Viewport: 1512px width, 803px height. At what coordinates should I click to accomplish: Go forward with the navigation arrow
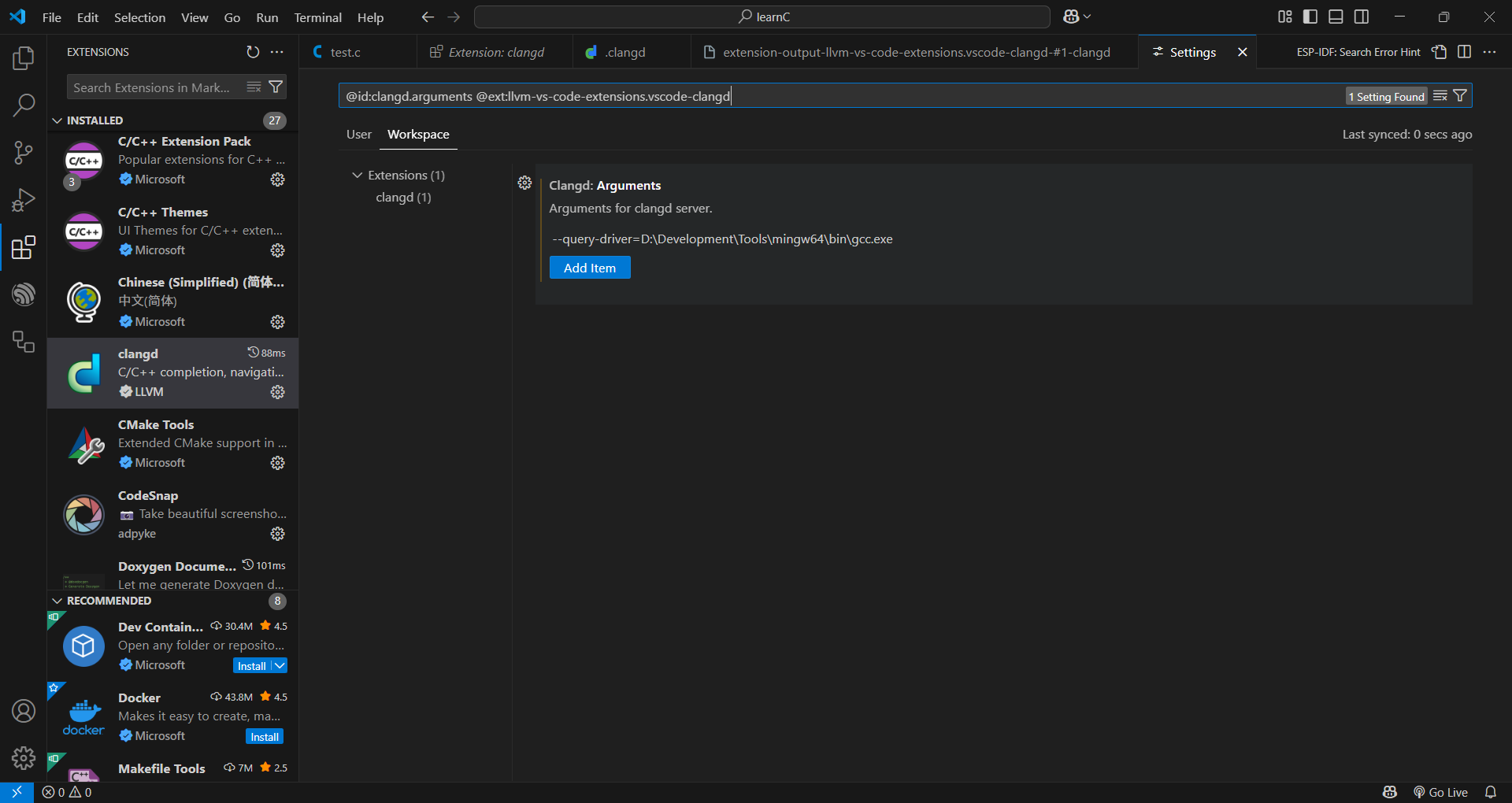pos(454,17)
